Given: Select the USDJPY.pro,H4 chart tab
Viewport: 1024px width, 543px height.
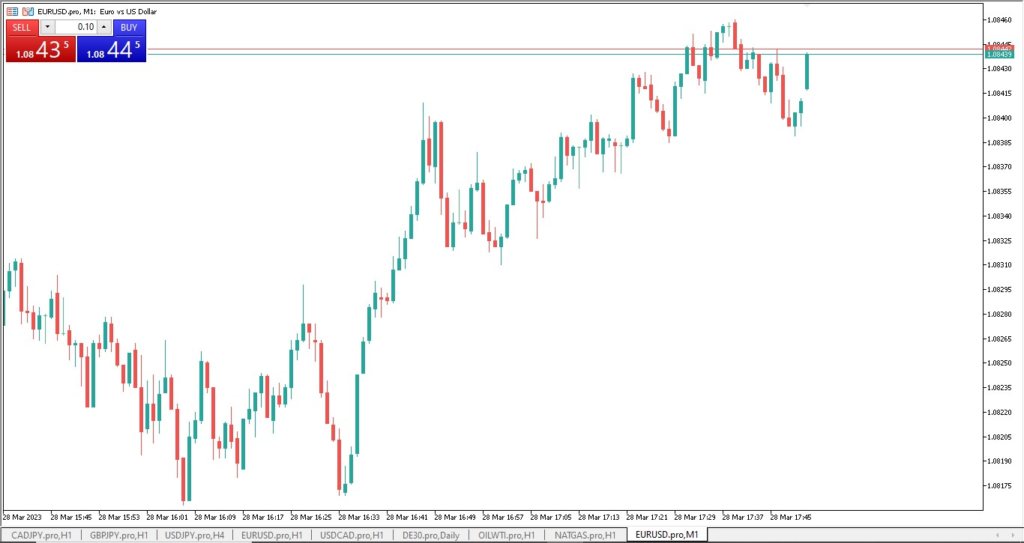Looking at the screenshot, I should 195,535.
